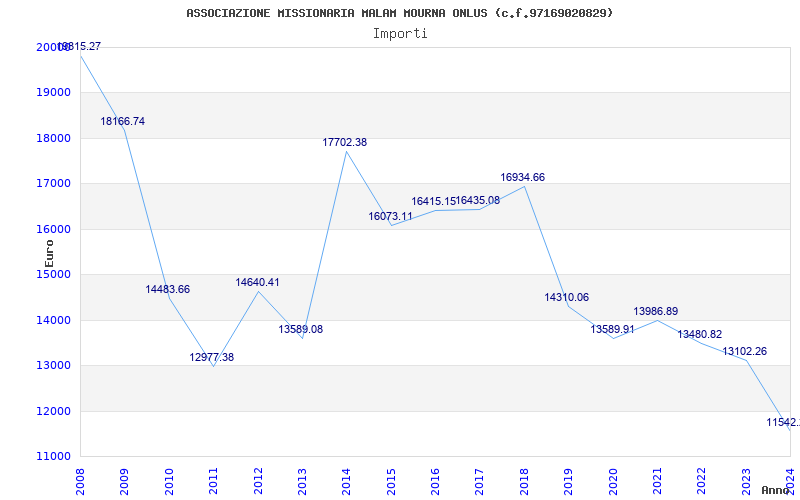This screenshot has height=500, width=800.
Task: Click the Importi subtitle
Action: 400,34
